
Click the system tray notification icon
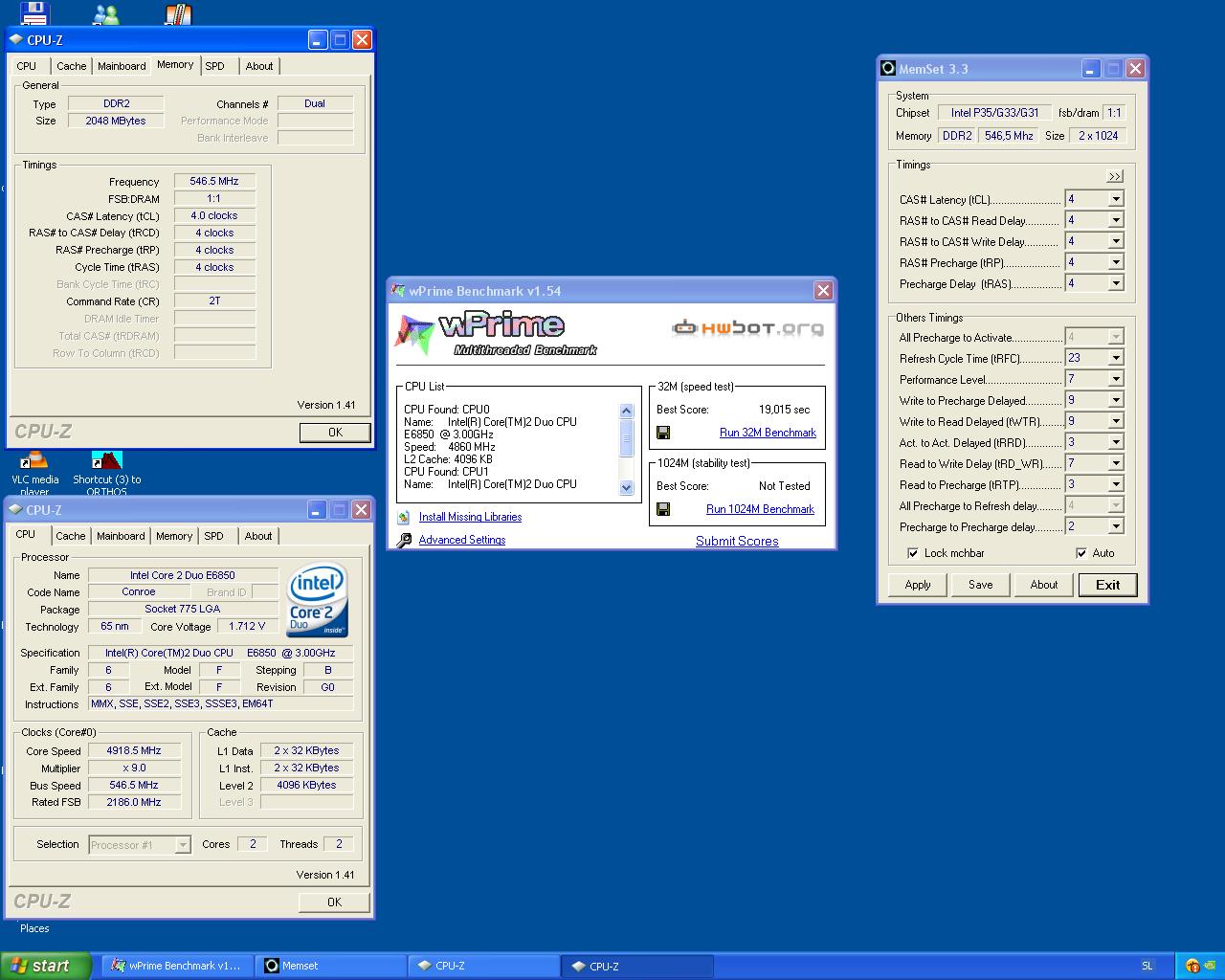tap(1192, 967)
